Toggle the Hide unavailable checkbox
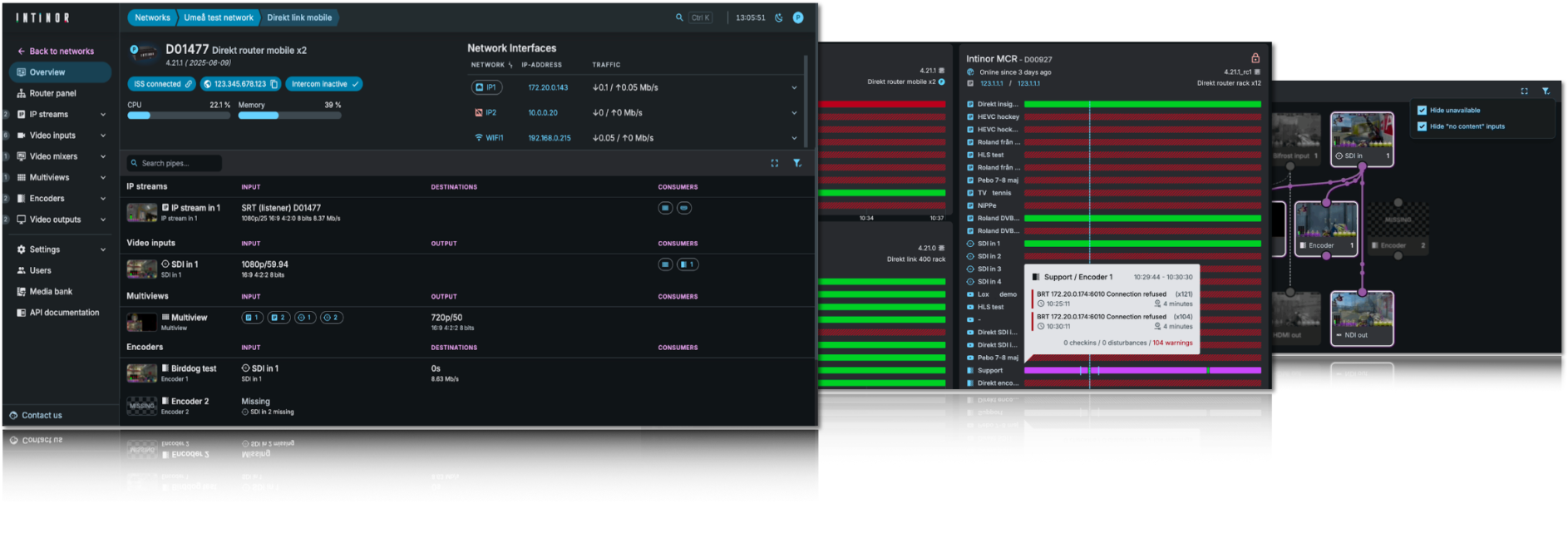 (1422, 110)
